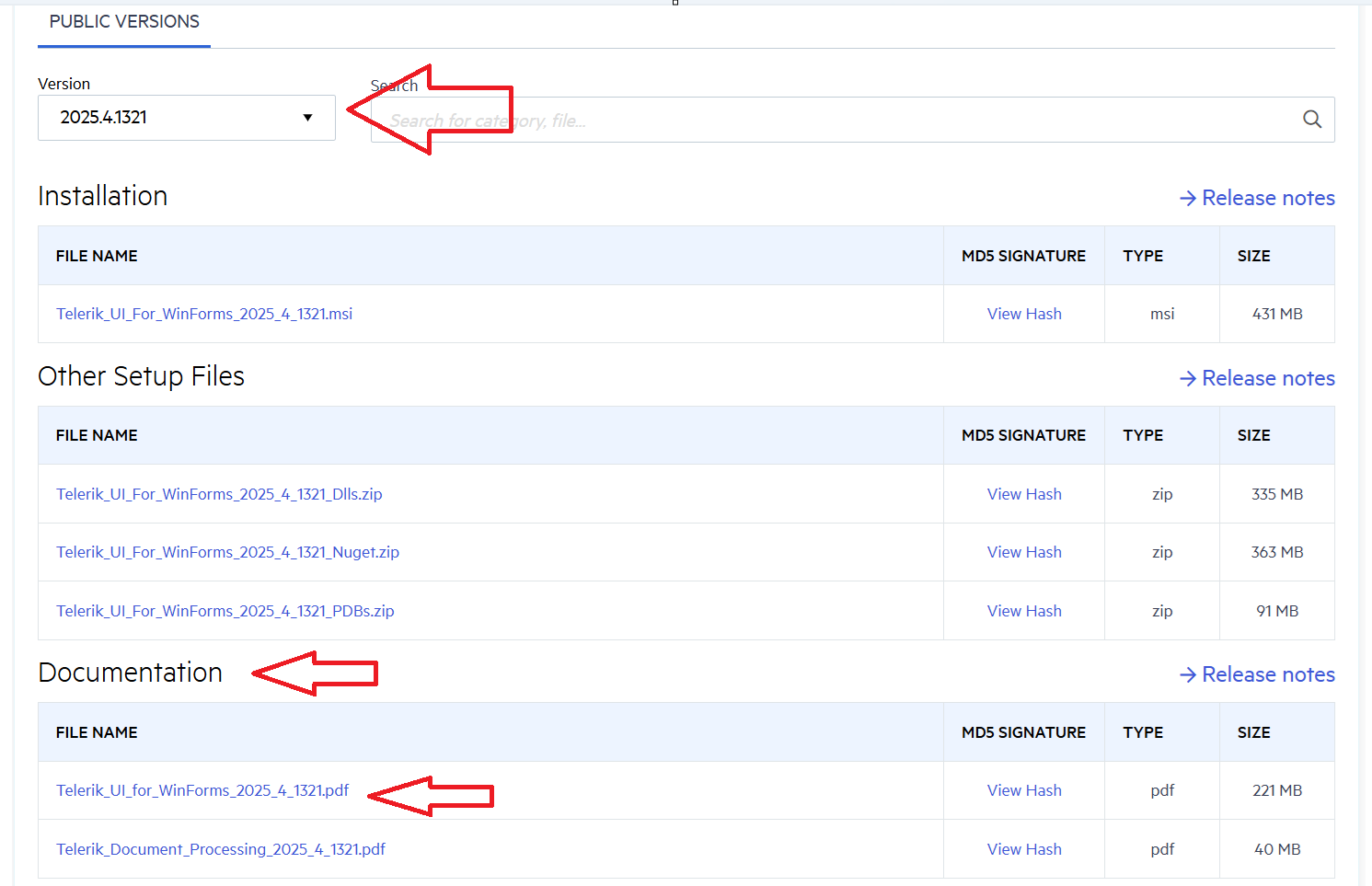Focus the Search for category, file input
The width and height of the screenshot is (1372, 886).
[x=852, y=120]
